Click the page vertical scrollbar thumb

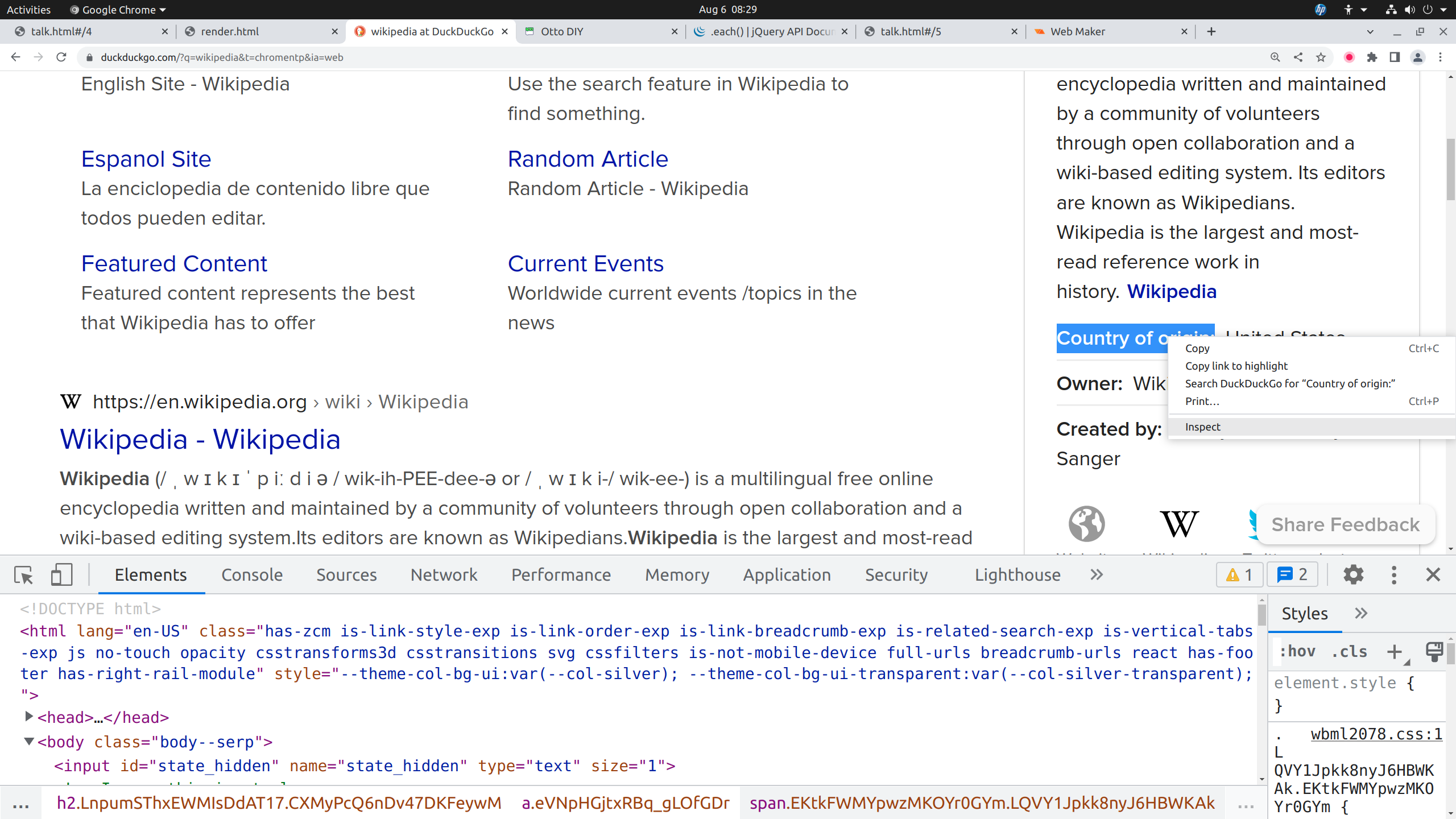[x=1450, y=169]
